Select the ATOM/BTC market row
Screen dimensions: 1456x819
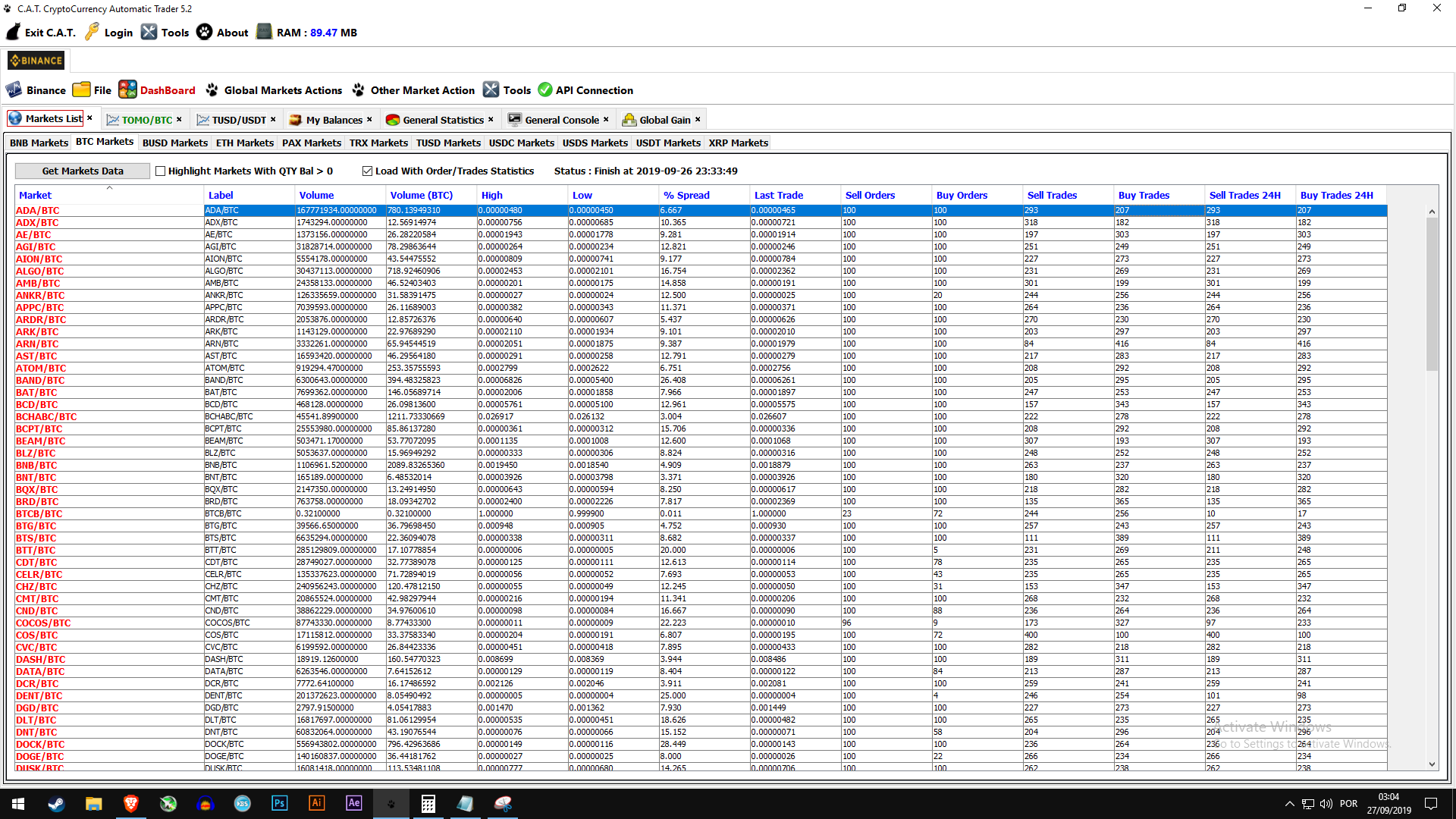[701, 369]
